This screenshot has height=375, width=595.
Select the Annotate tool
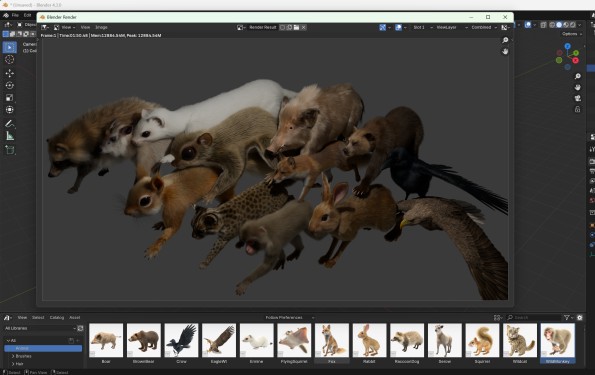9,123
